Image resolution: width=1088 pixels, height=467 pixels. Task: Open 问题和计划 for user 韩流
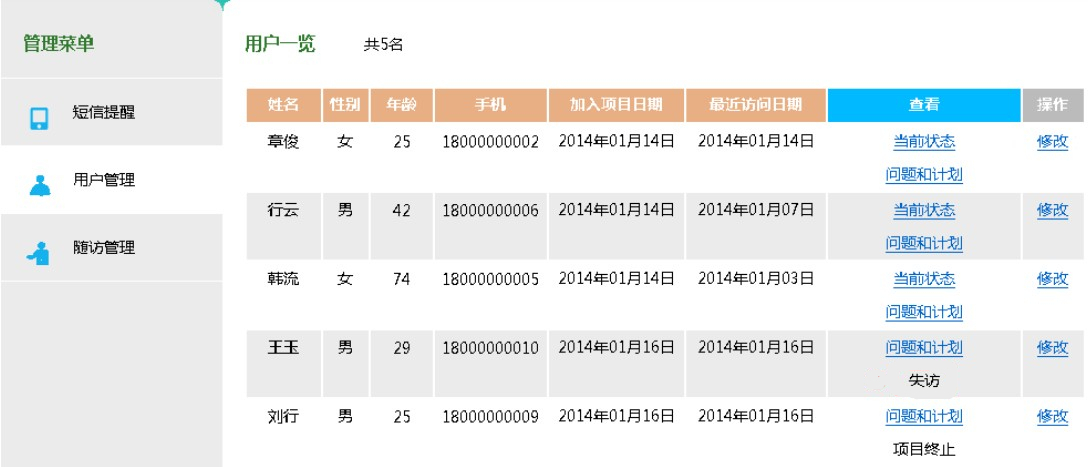pos(924,312)
